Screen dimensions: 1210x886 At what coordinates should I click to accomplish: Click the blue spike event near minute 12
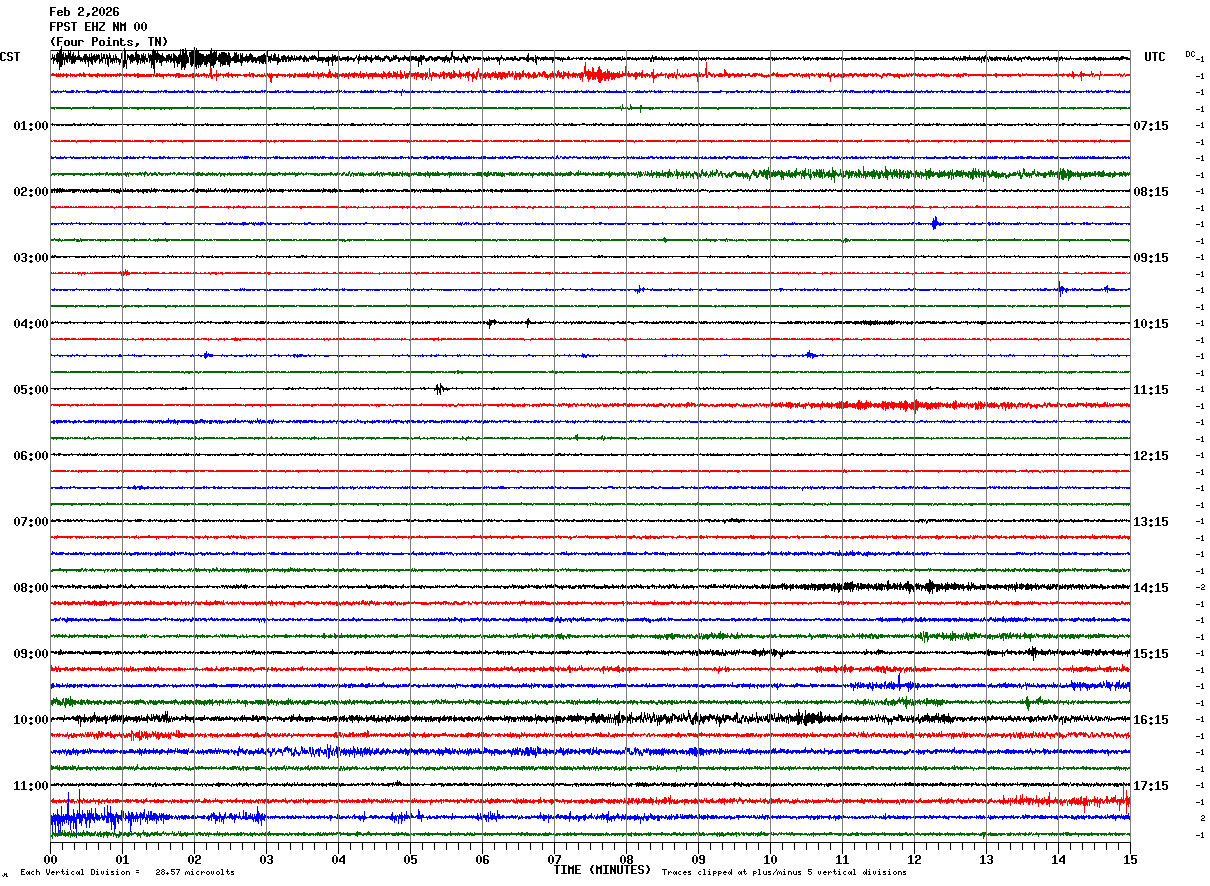point(934,223)
